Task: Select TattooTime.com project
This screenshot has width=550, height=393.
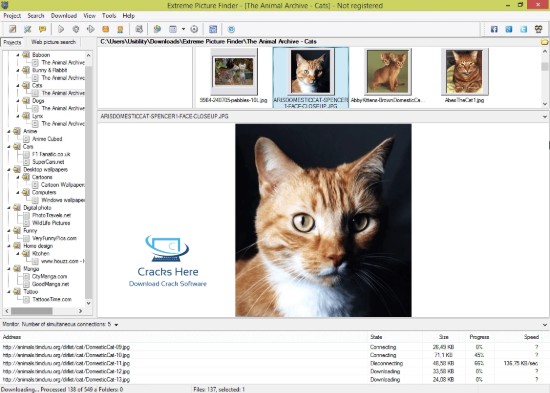Action: [x=52, y=299]
